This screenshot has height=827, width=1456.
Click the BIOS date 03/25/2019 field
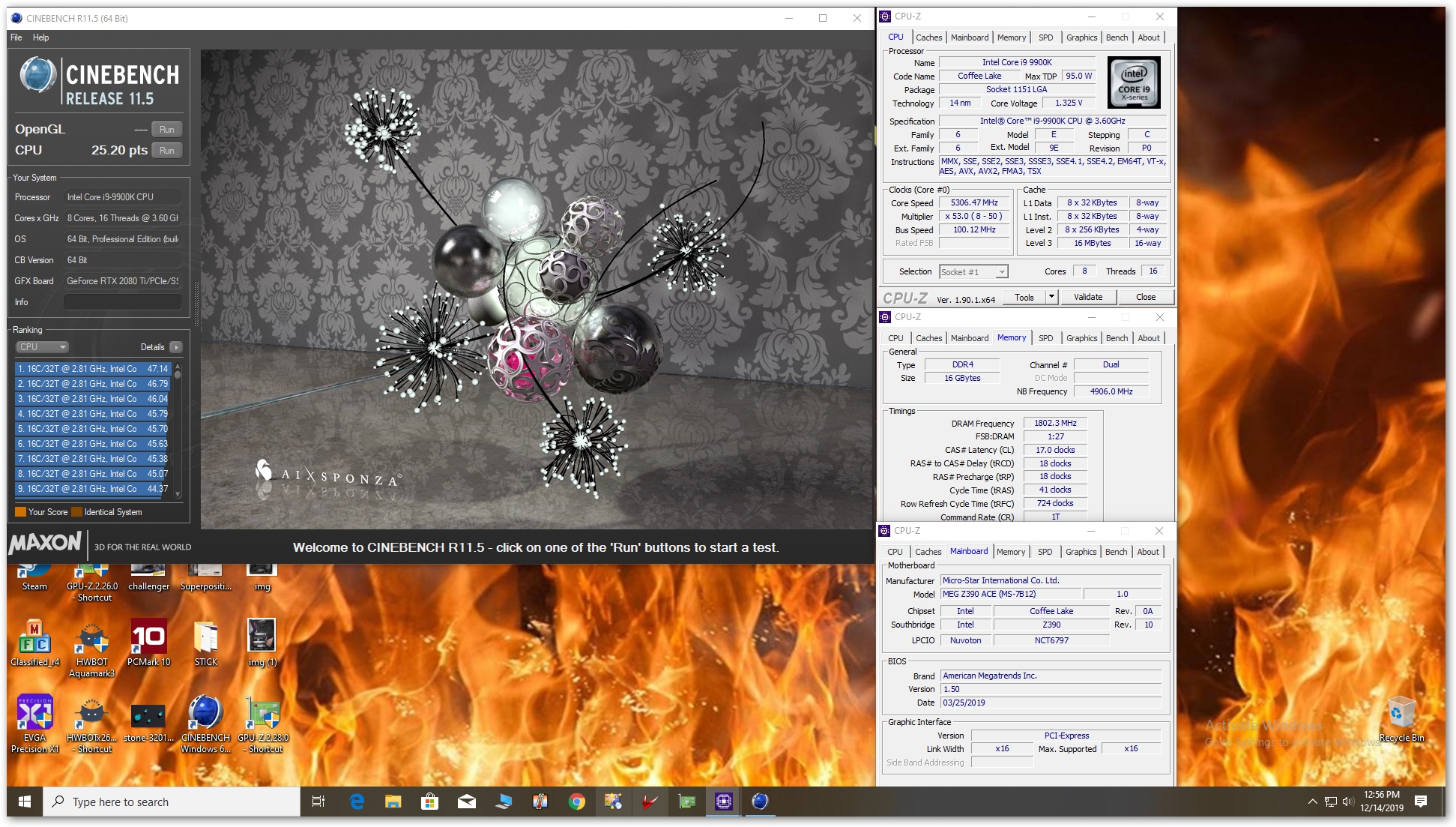[x=1051, y=703]
